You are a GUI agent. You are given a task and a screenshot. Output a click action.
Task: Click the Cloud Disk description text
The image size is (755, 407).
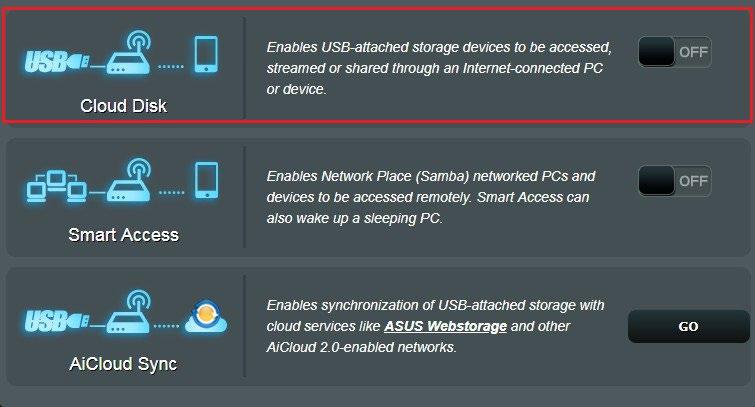click(x=439, y=68)
